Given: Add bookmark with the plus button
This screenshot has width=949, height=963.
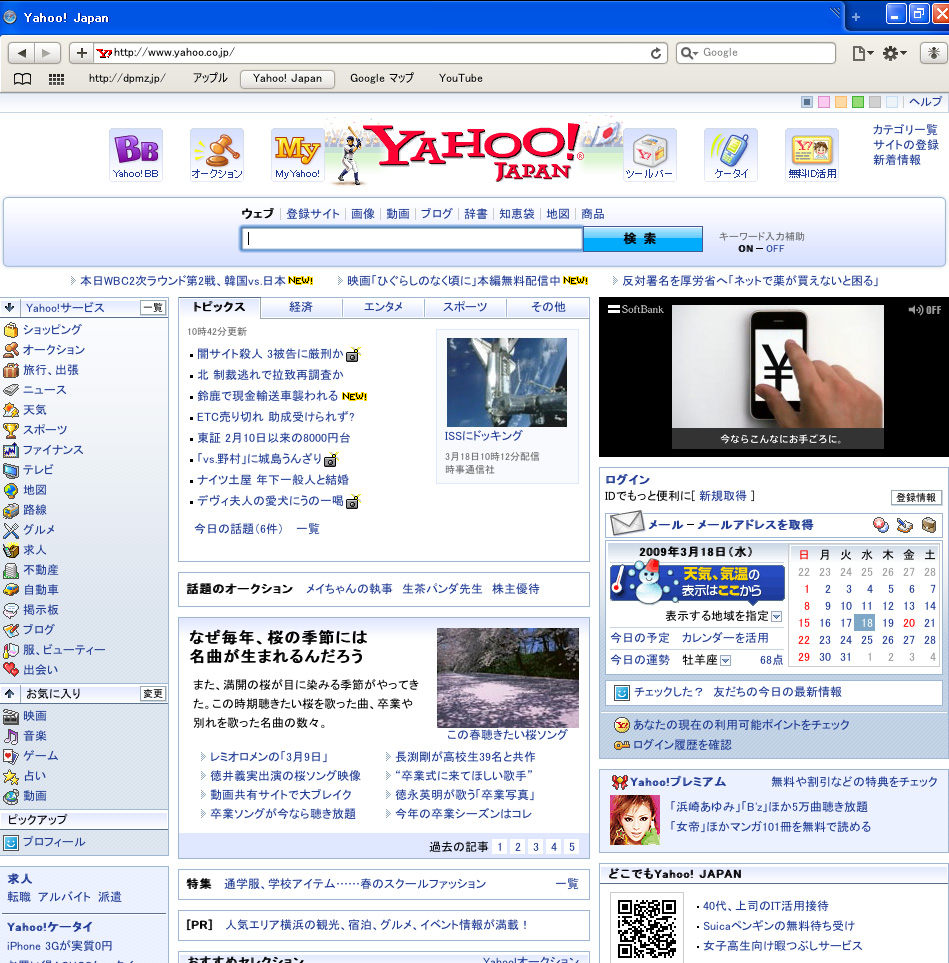Looking at the screenshot, I should (x=82, y=53).
